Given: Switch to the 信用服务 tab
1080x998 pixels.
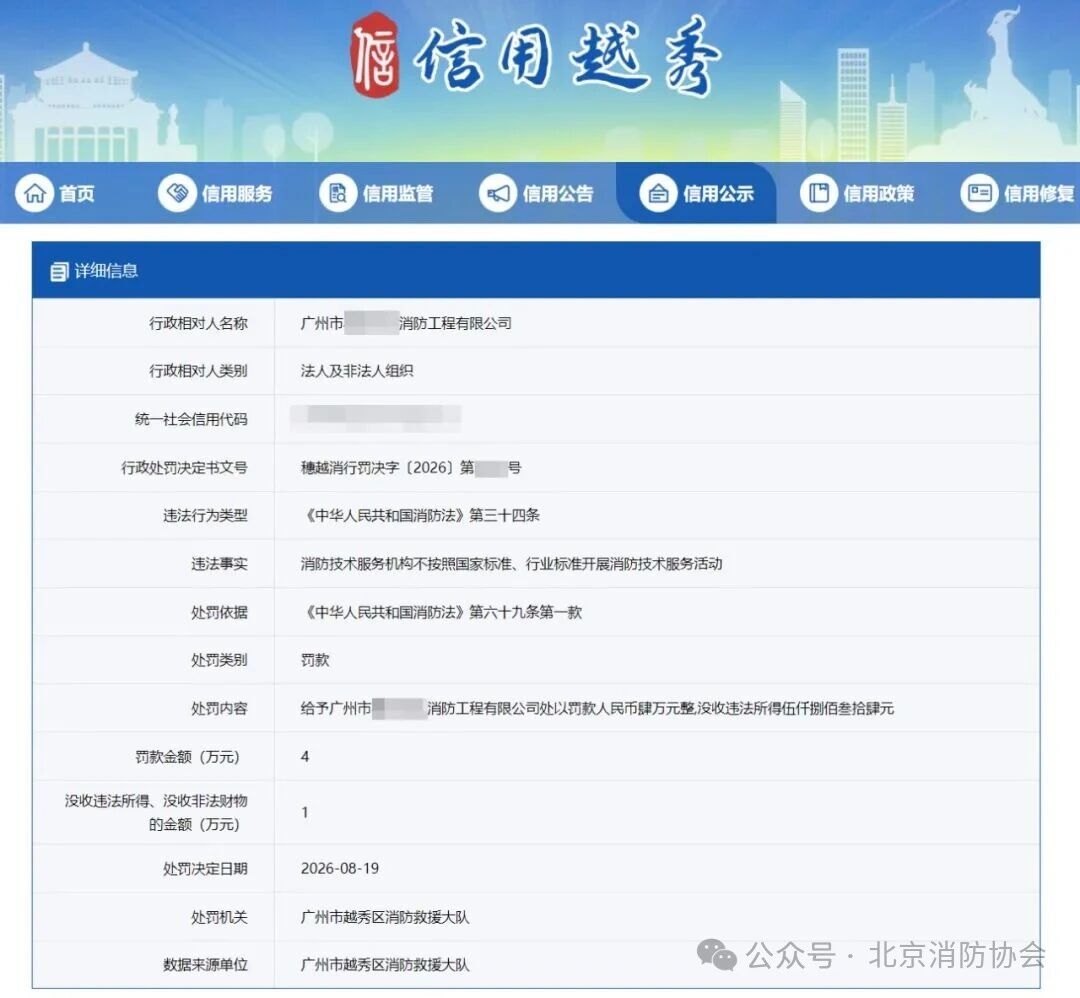Looking at the screenshot, I should point(215,194).
